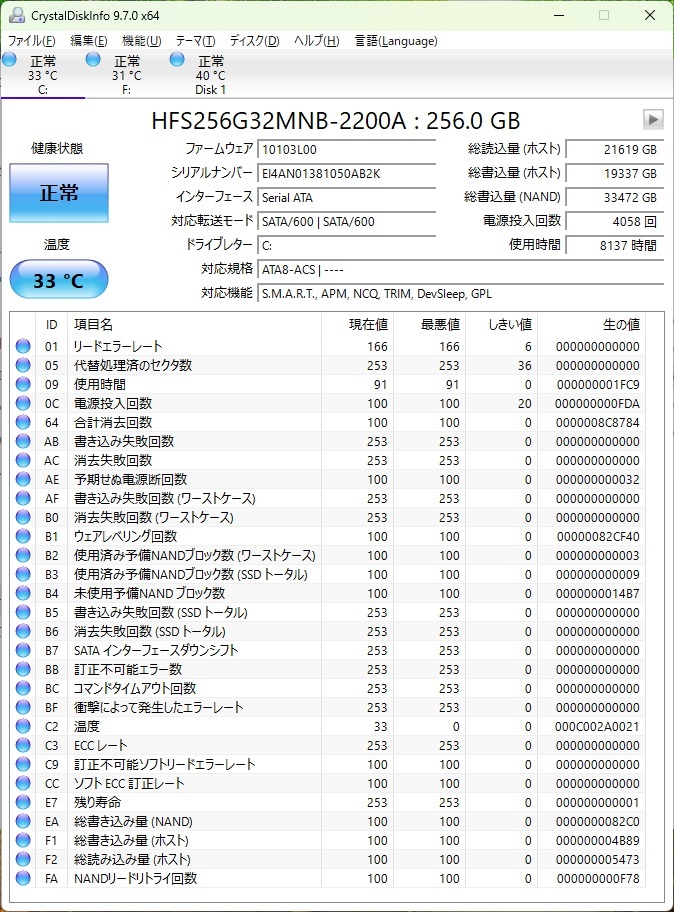Click status icon for EA 総書き込み量 (NAND)
This screenshot has width=674, height=912.
click(23, 821)
